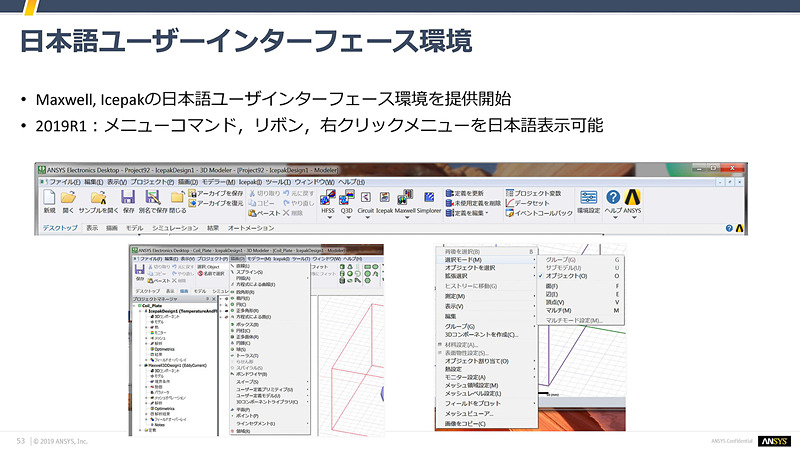Viewport: 800px width, 450px height.
Task: Select IcepakDesign1 in the project tree
Action: (182, 311)
